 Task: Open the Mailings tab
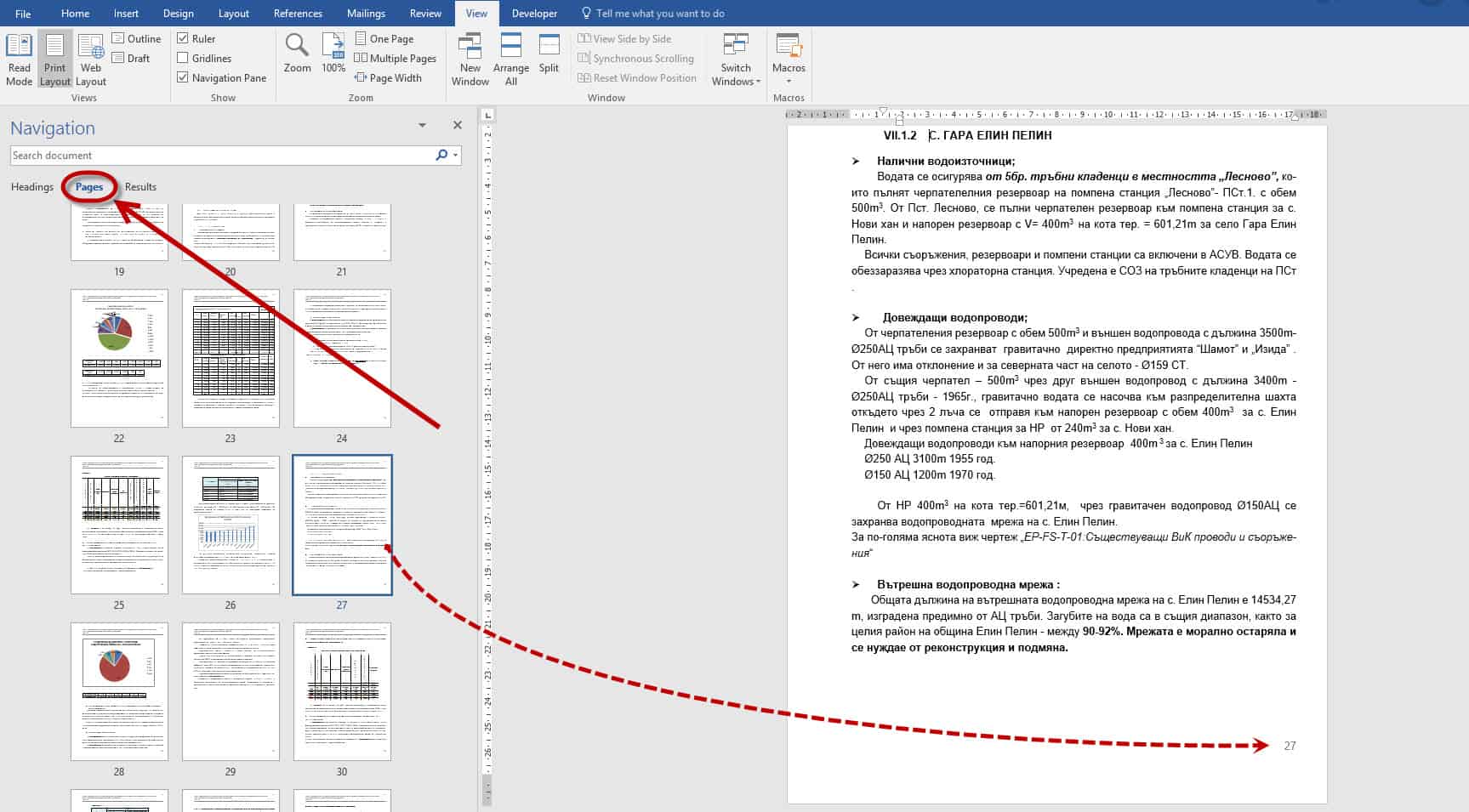point(366,13)
